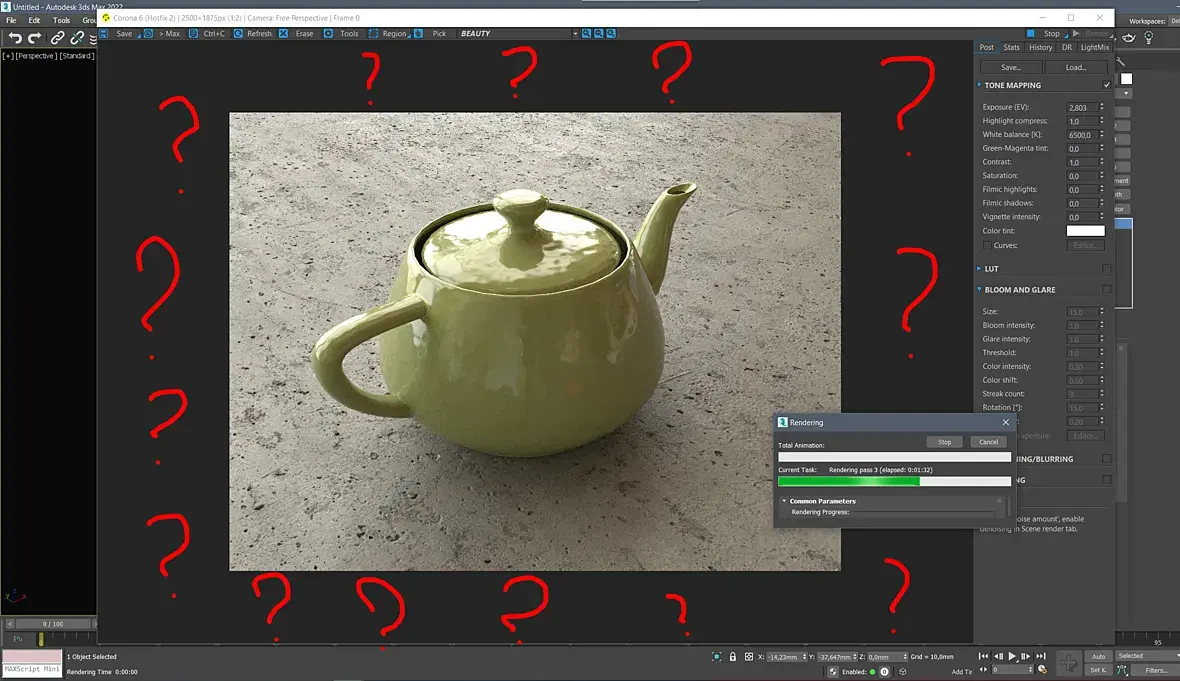The height and width of the screenshot is (681, 1180).
Task: Toggle the green Enabled indicator in status bar
Action: tap(872, 672)
